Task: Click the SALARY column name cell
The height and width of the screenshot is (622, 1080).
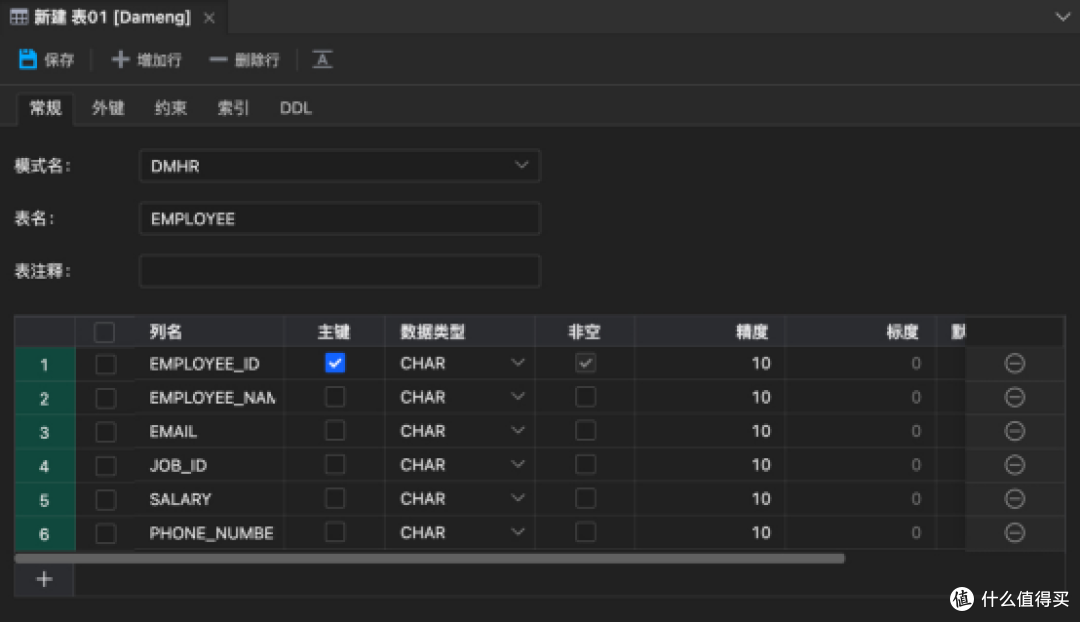Action: pyautogui.click(x=209, y=499)
